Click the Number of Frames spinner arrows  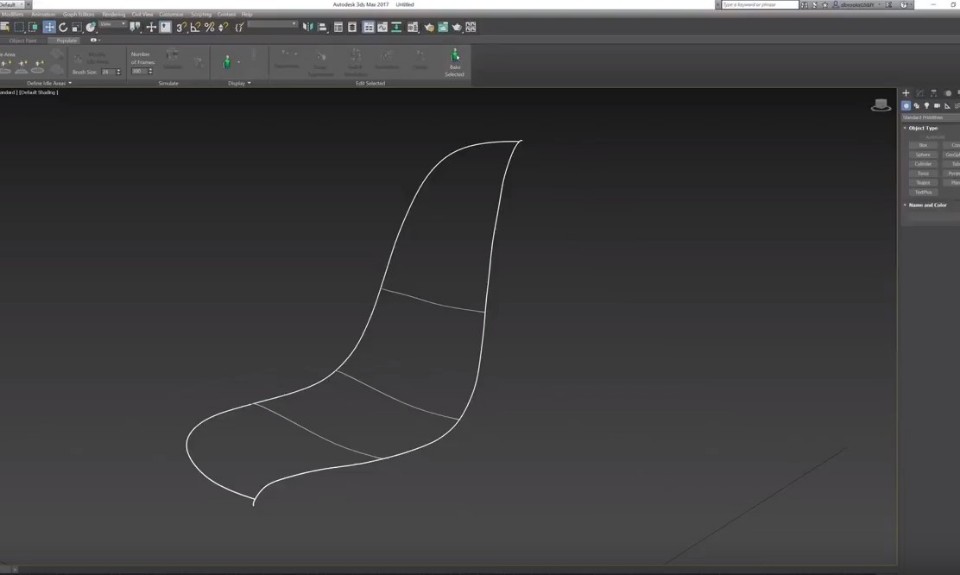(150, 71)
